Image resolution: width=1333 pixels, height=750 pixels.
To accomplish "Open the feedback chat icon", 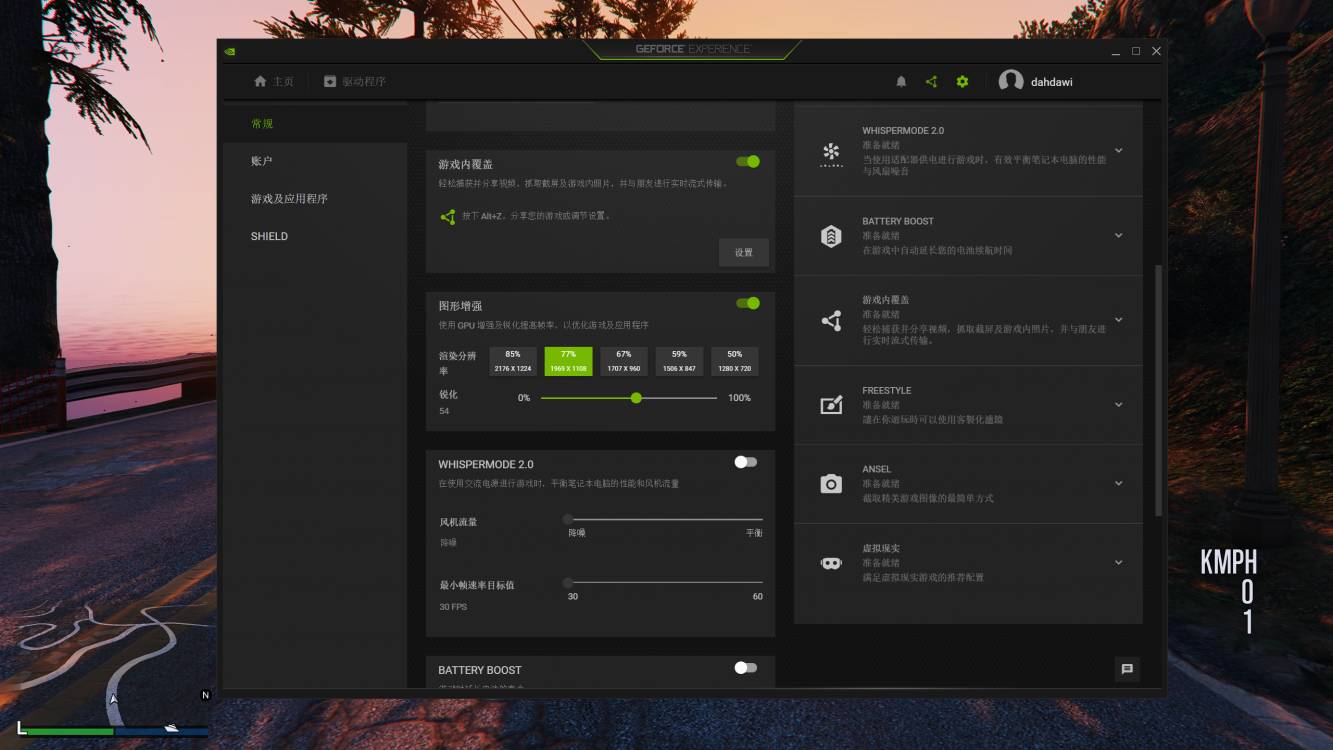I will [x=1127, y=669].
